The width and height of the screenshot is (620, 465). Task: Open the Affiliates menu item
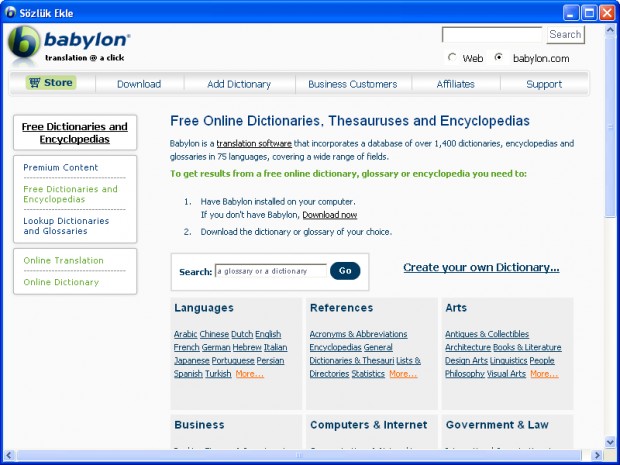(456, 84)
